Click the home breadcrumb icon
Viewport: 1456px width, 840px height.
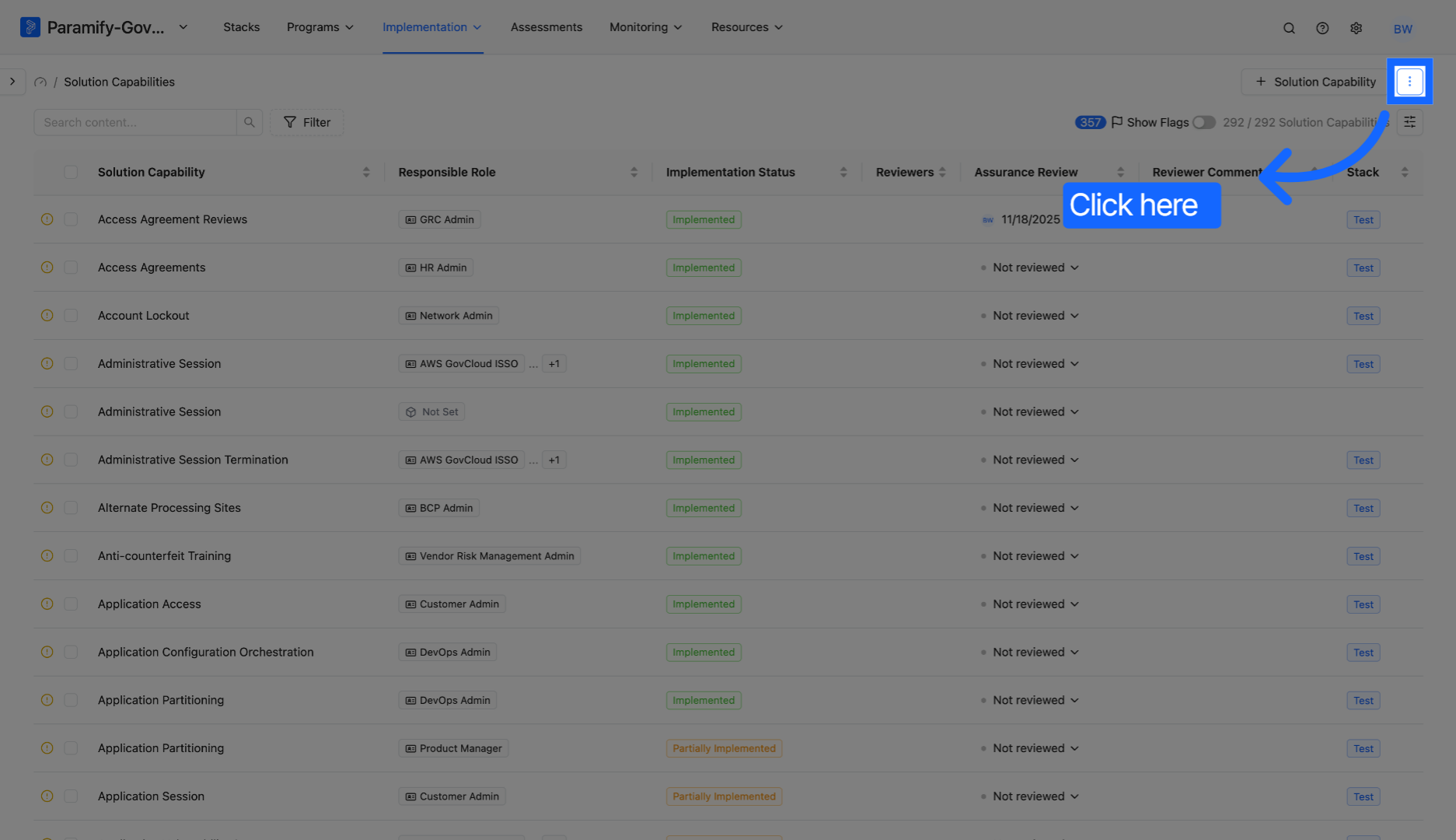[40, 82]
